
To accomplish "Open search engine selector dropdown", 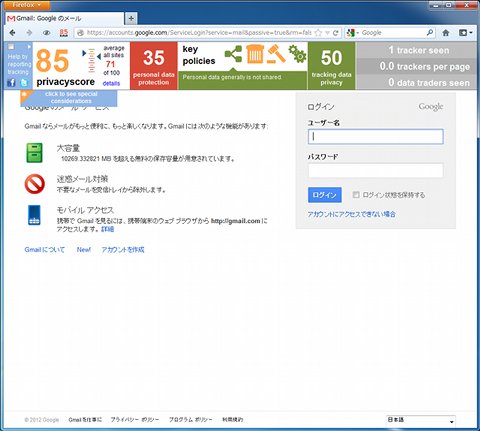I will click(353, 33).
